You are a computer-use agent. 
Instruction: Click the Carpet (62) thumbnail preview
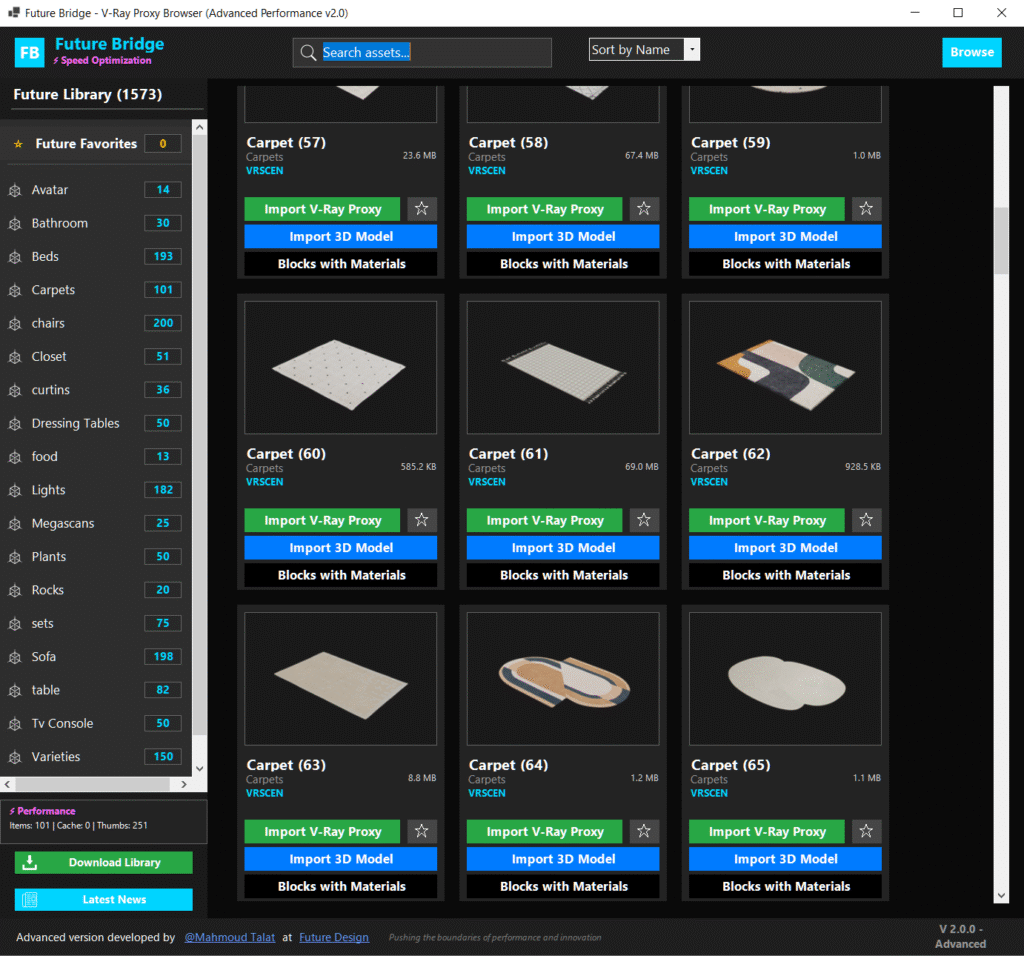[785, 368]
